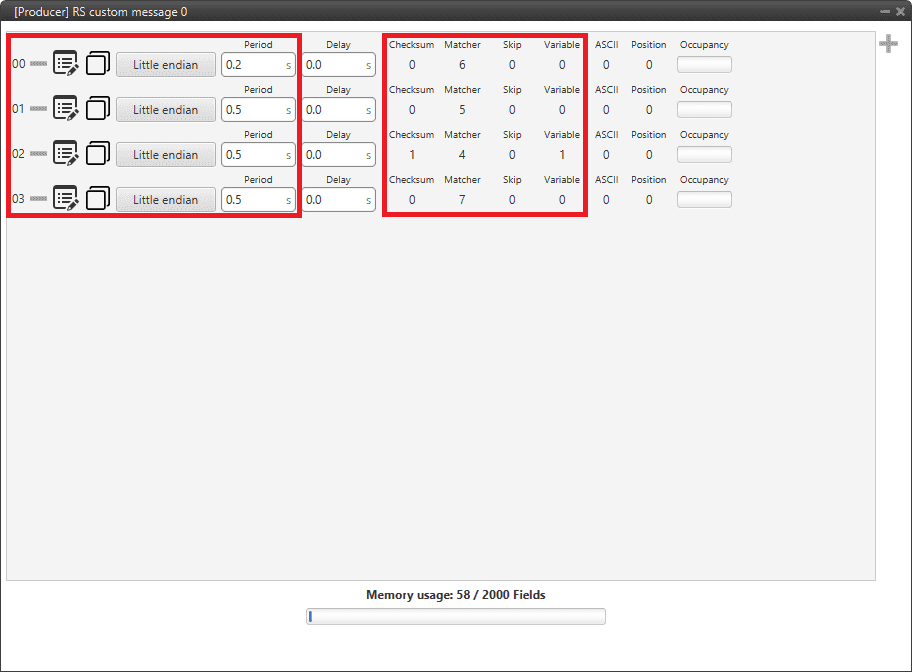Open the edit message icon for row 03
The height and width of the screenshot is (672, 912).
tap(66, 199)
